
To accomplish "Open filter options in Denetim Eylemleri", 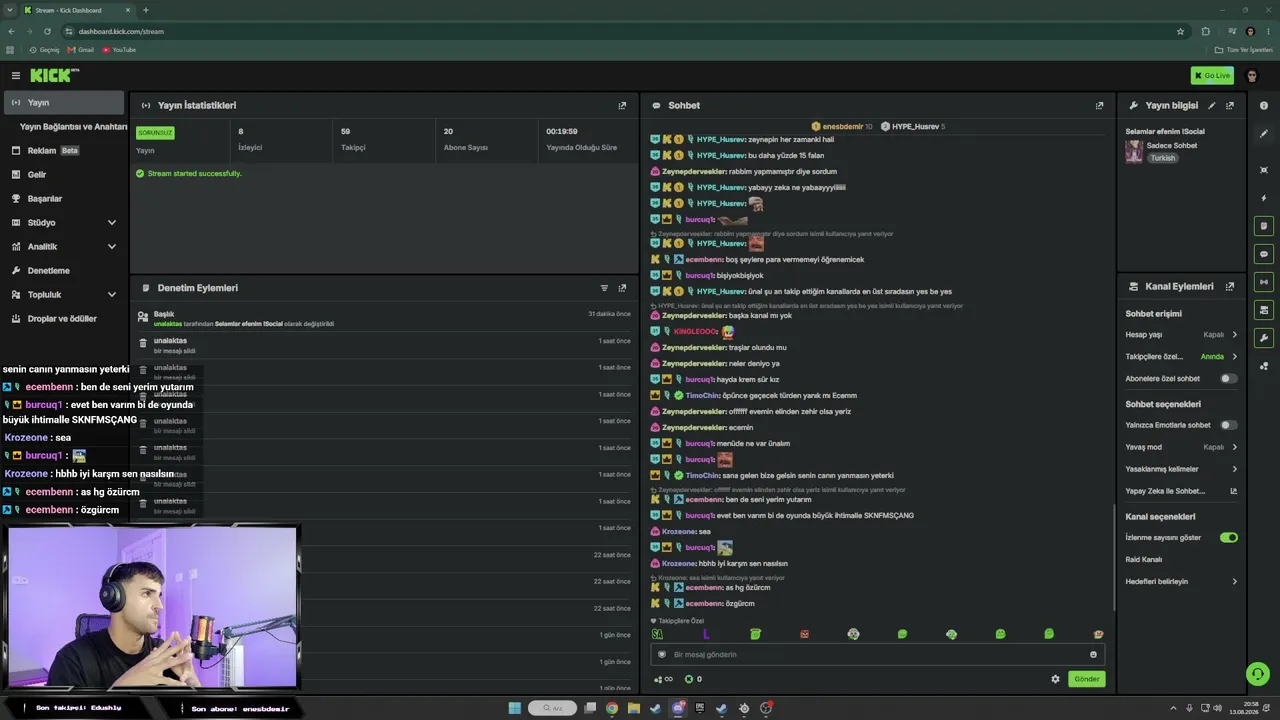I will click(x=604, y=288).
